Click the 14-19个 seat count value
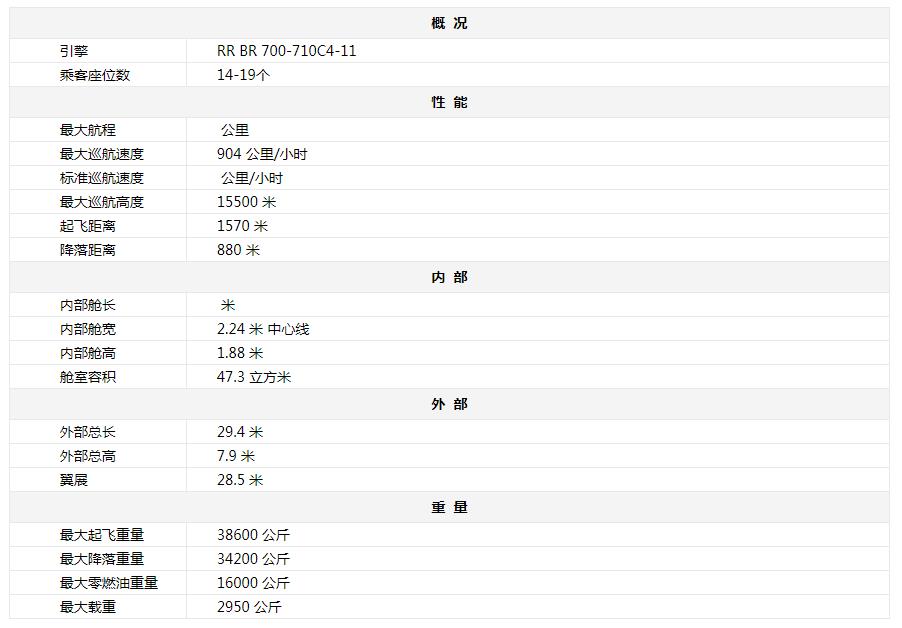The width and height of the screenshot is (902, 628). (x=243, y=75)
